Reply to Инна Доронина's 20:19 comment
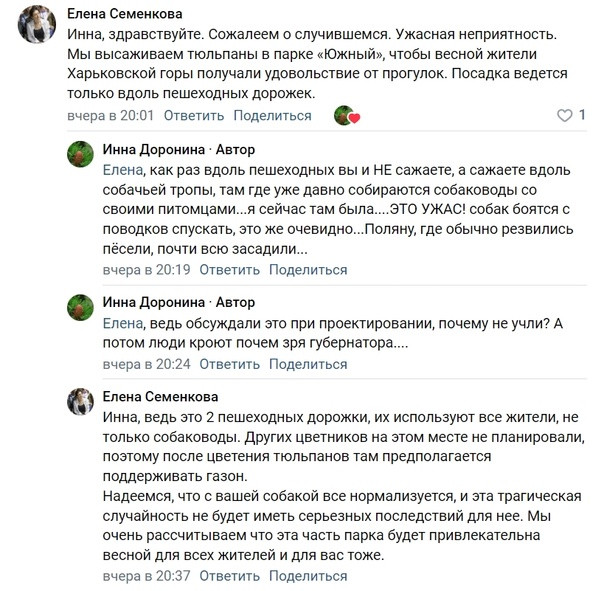 coord(229,270)
